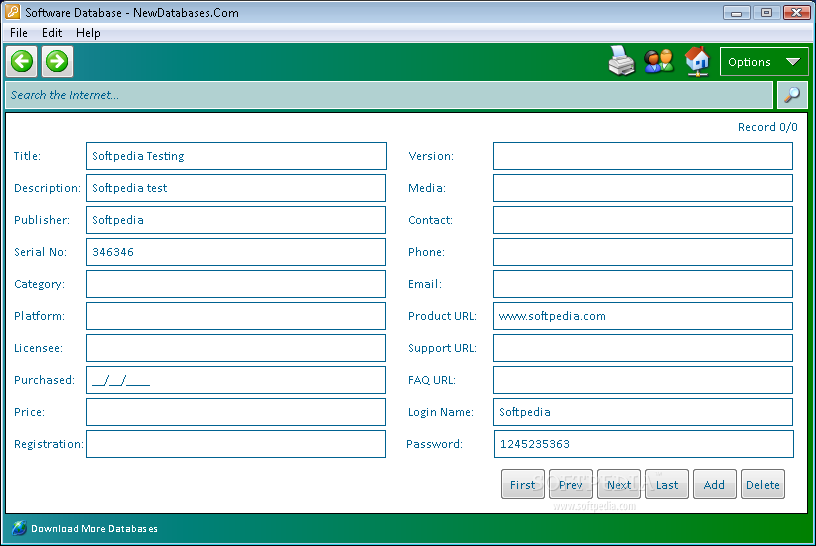816x546 pixels.
Task: Click the printer icon
Action: [x=621, y=61]
